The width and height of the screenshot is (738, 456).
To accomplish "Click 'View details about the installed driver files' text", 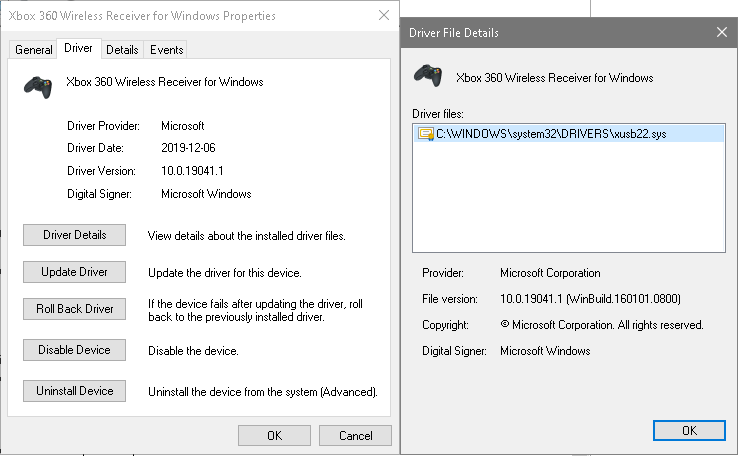I will (x=247, y=236).
